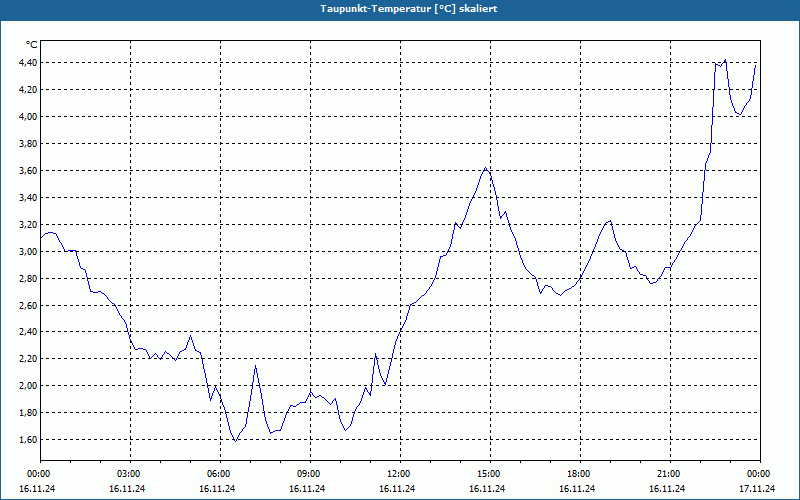Click the 00:00 label above 17.11.24

tap(759, 474)
